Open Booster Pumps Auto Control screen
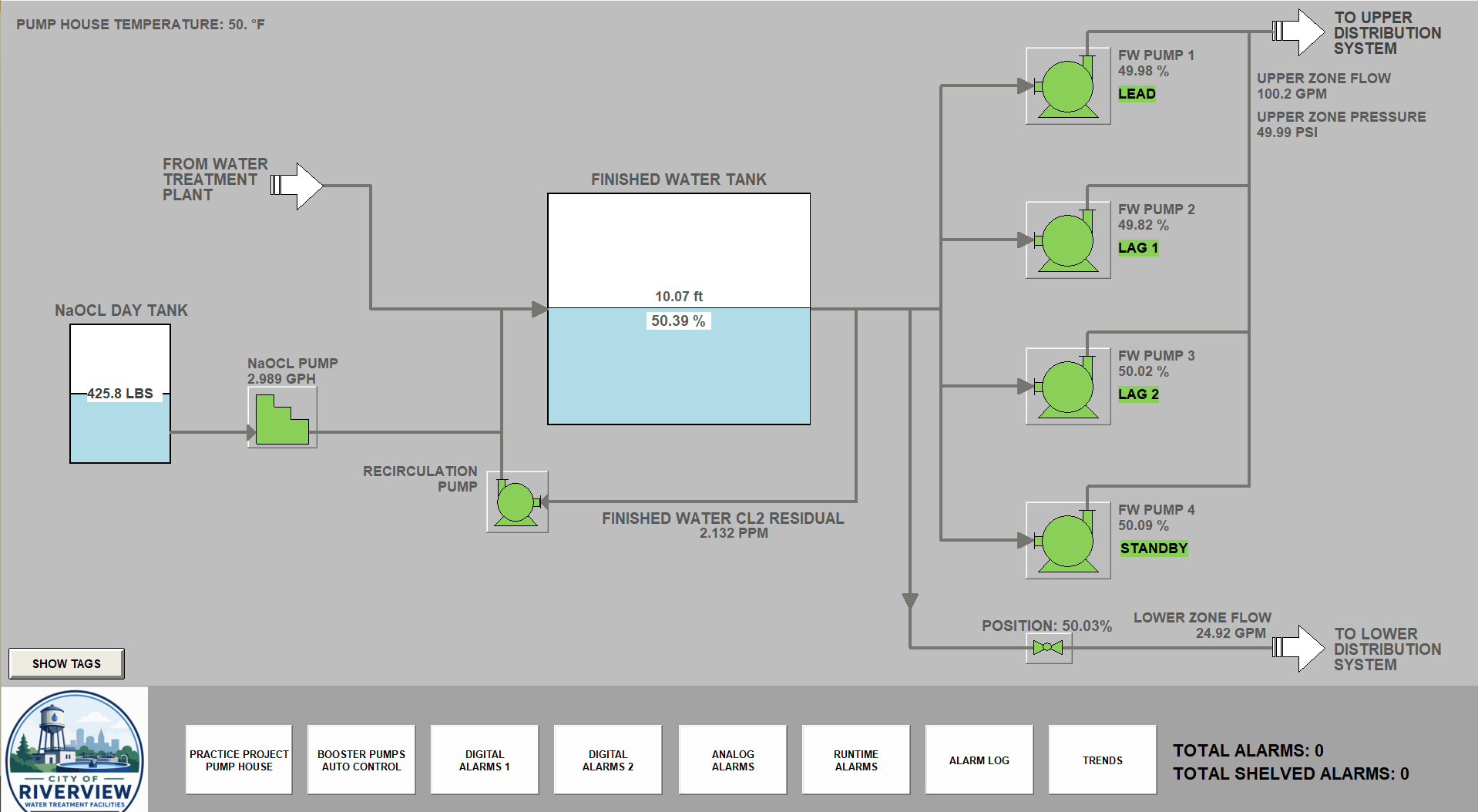The width and height of the screenshot is (1478, 812). [x=361, y=760]
